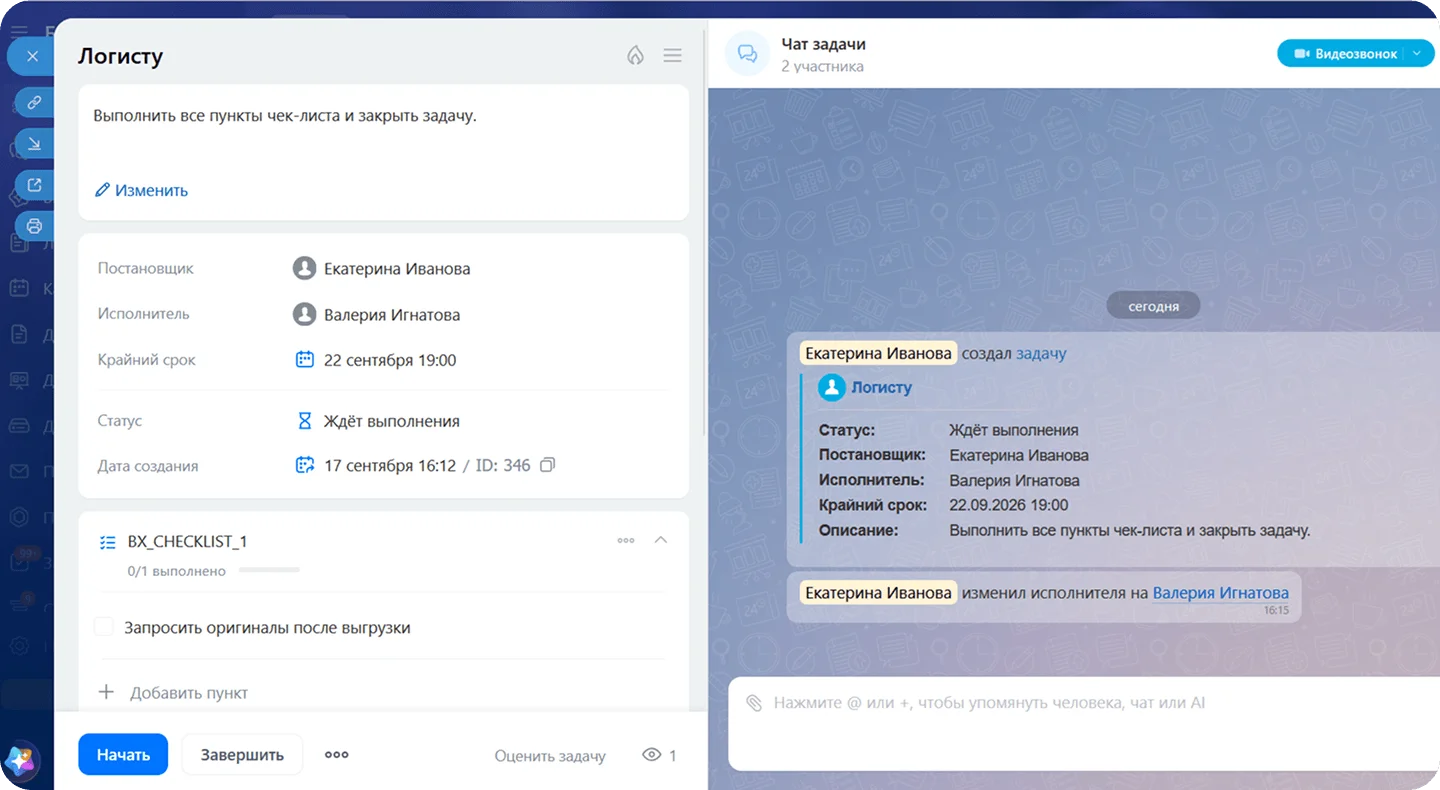Screen dimensions: 1440x790
Task: Copy the task link with the chain icon
Action: point(34,103)
